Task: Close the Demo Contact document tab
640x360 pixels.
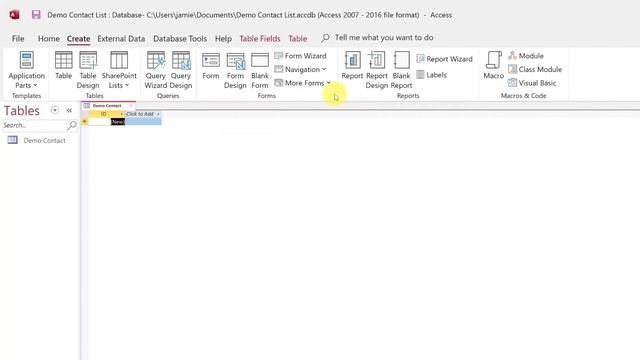Action: coord(131,106)
